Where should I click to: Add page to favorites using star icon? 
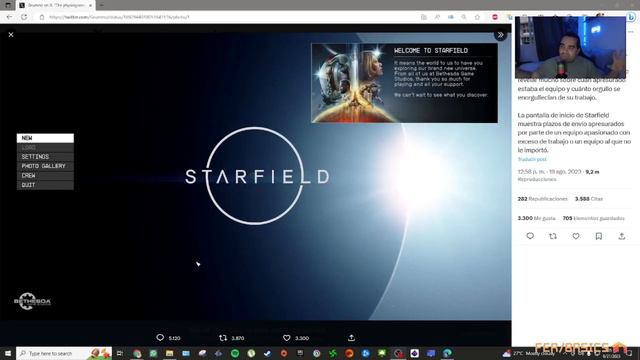point(477,17)
